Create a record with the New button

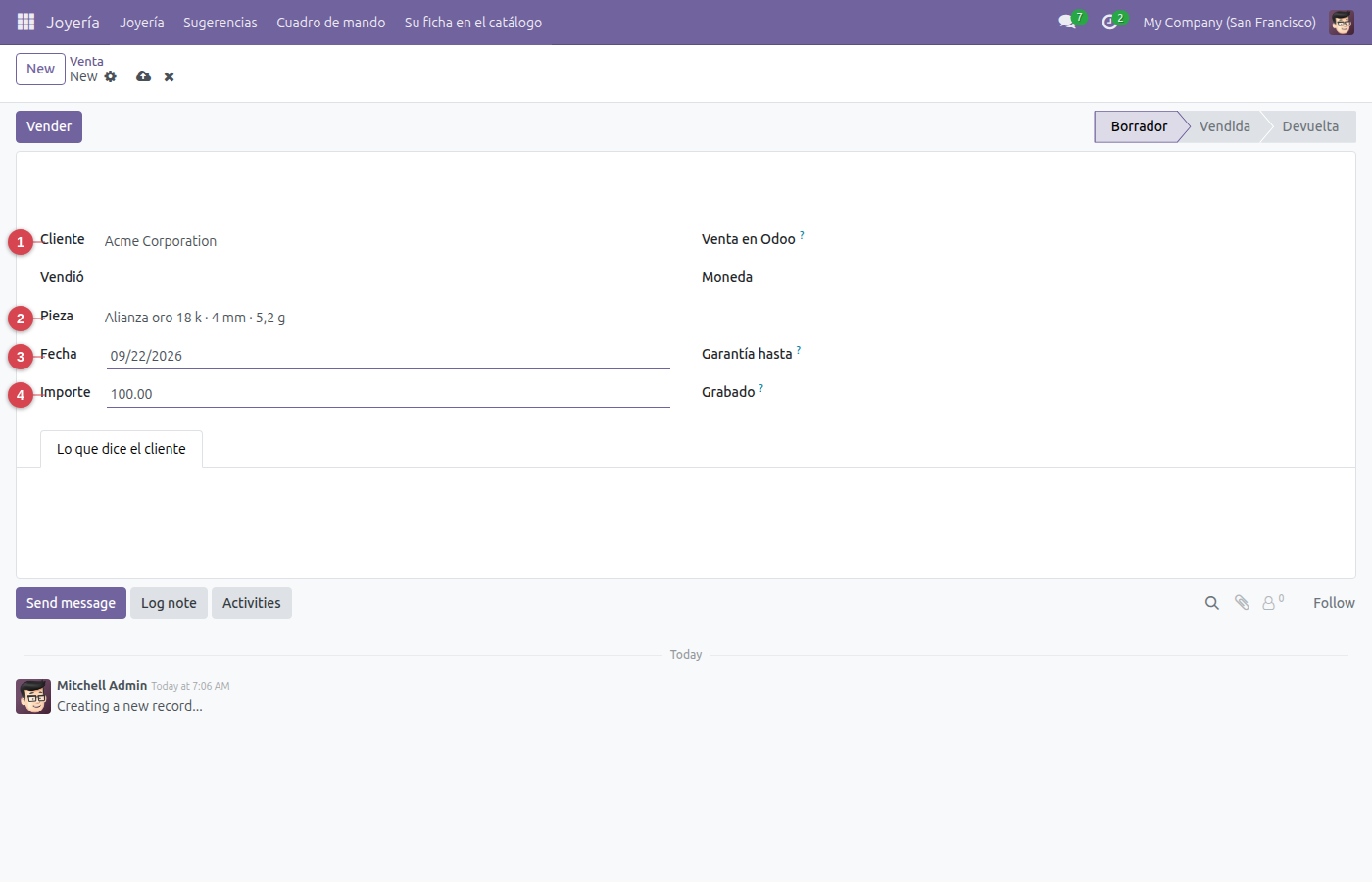(x=40, y=69)
